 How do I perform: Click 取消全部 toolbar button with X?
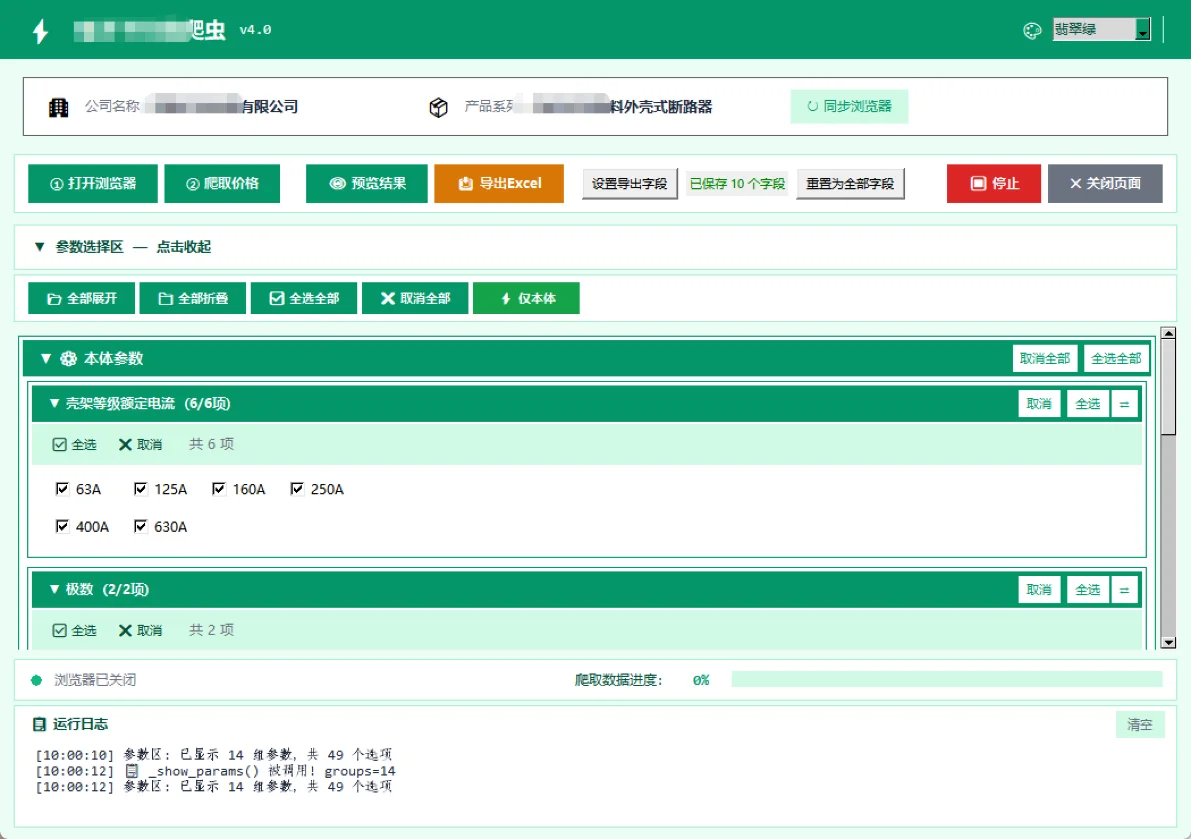click(x=415, y=298)
